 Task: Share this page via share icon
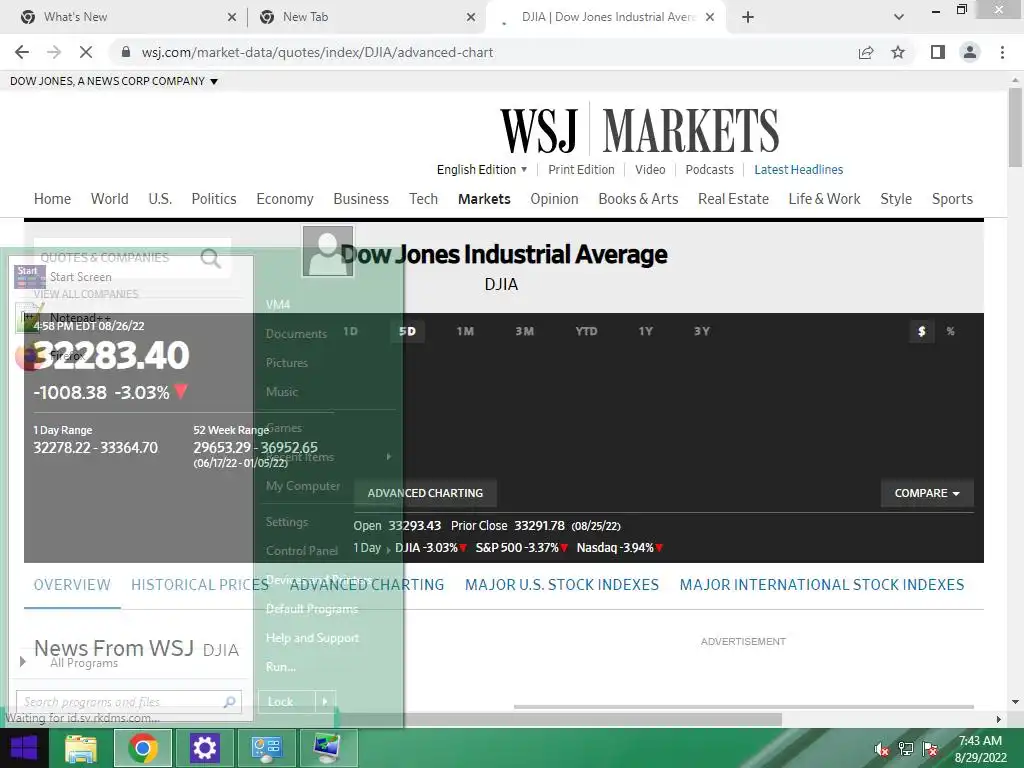(x=866, y=52)
